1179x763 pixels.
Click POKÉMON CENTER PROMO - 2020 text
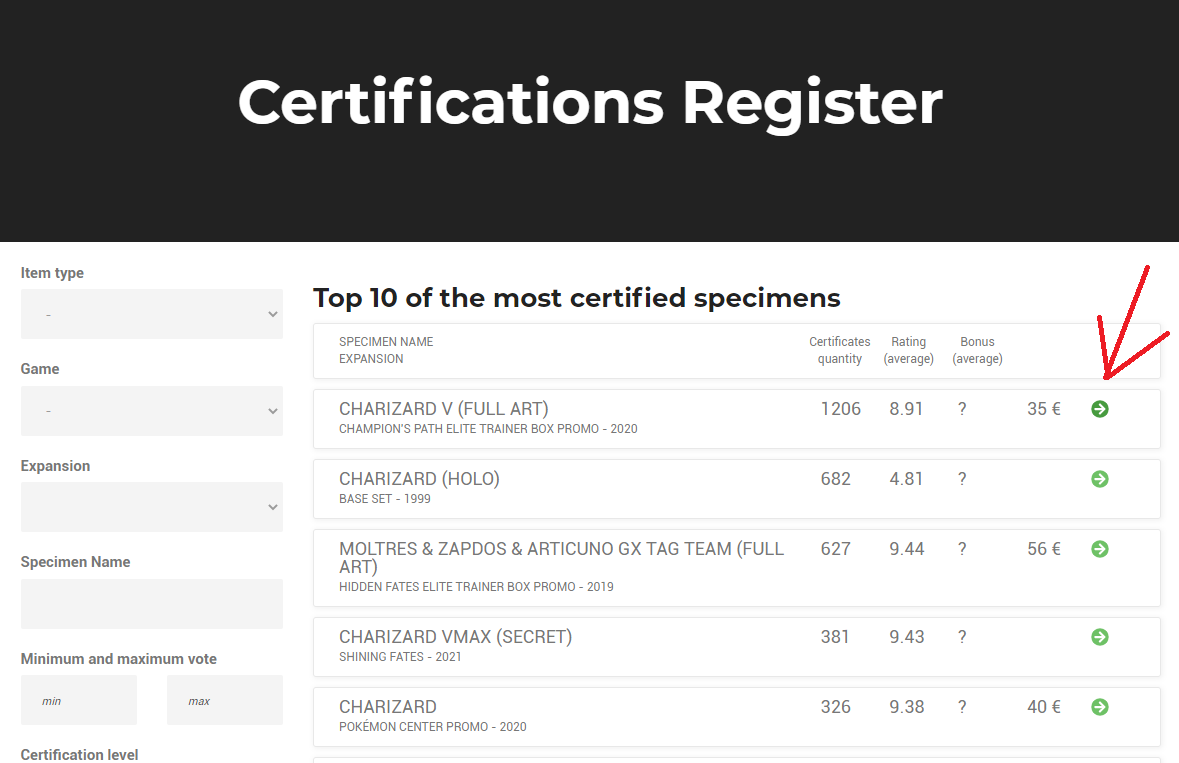432,727
